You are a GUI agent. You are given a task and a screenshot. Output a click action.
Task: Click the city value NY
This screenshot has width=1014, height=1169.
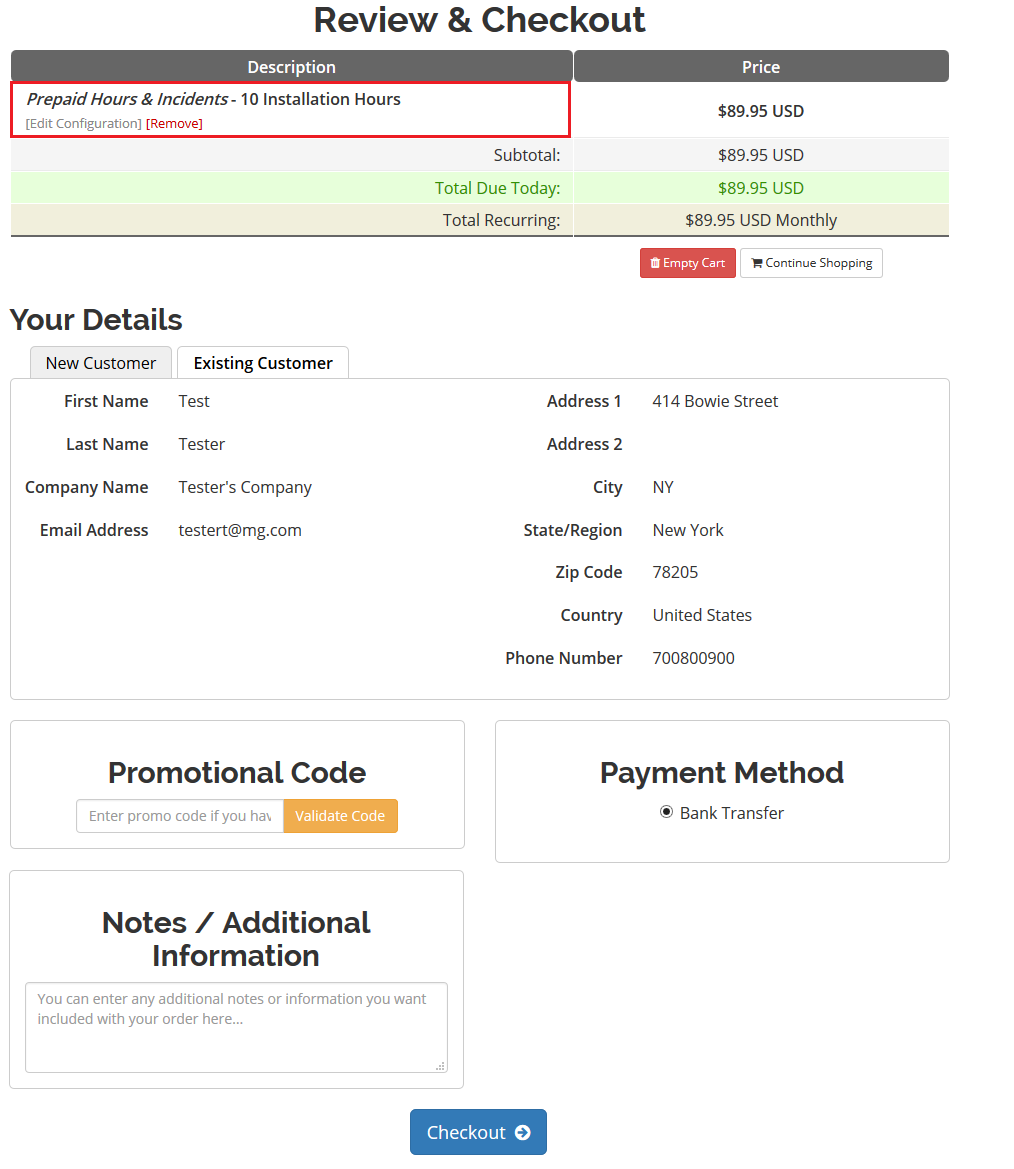[663, 488]
